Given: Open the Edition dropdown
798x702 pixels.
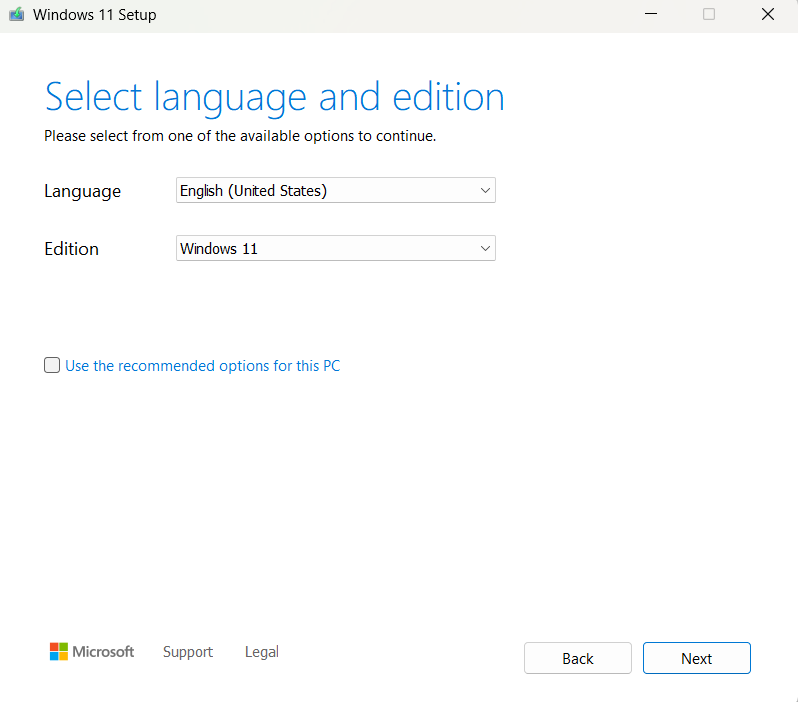Looking at the screenshot, I should (335, 248).
